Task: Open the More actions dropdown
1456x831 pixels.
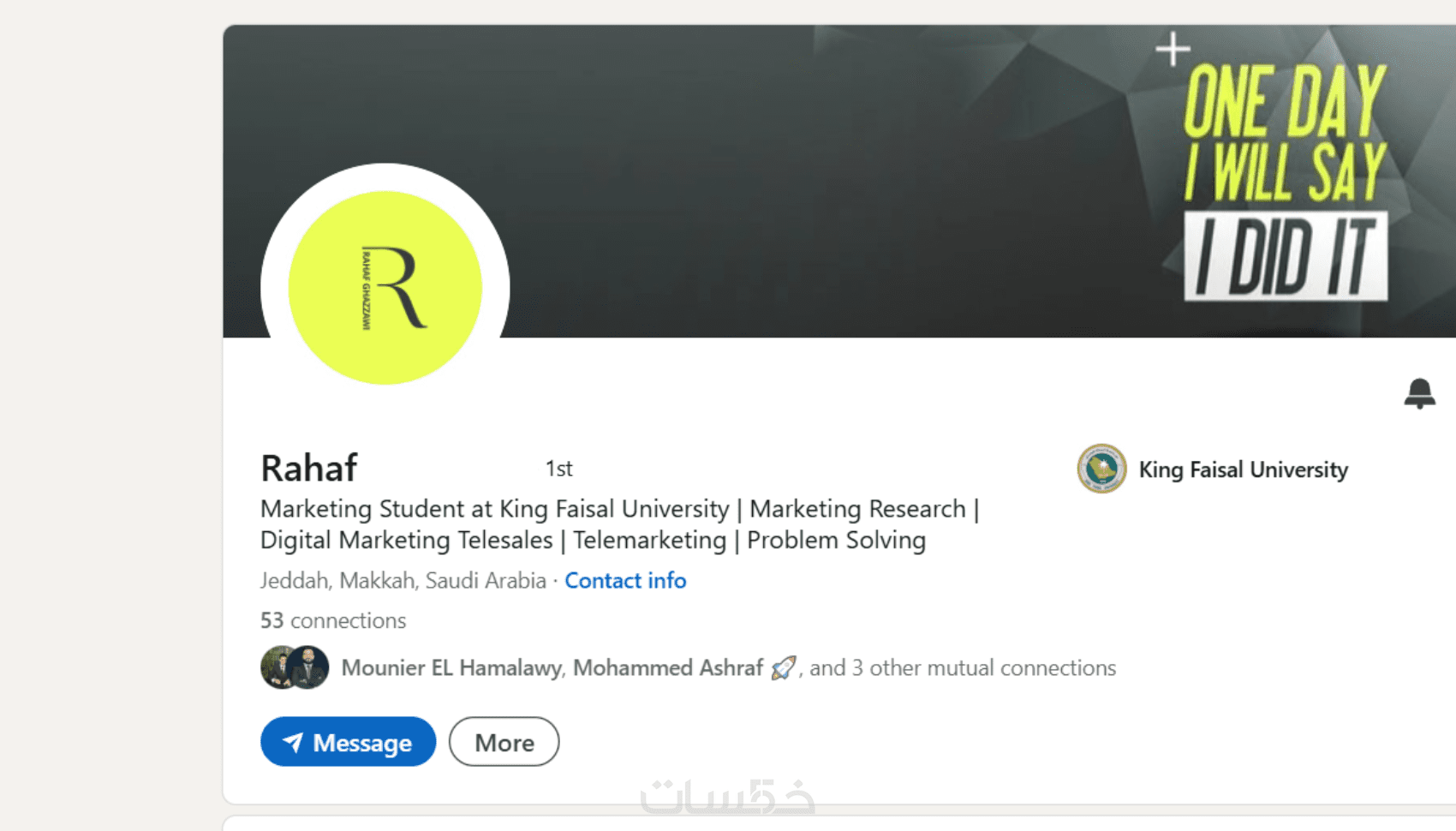Action: pos(504,742)
